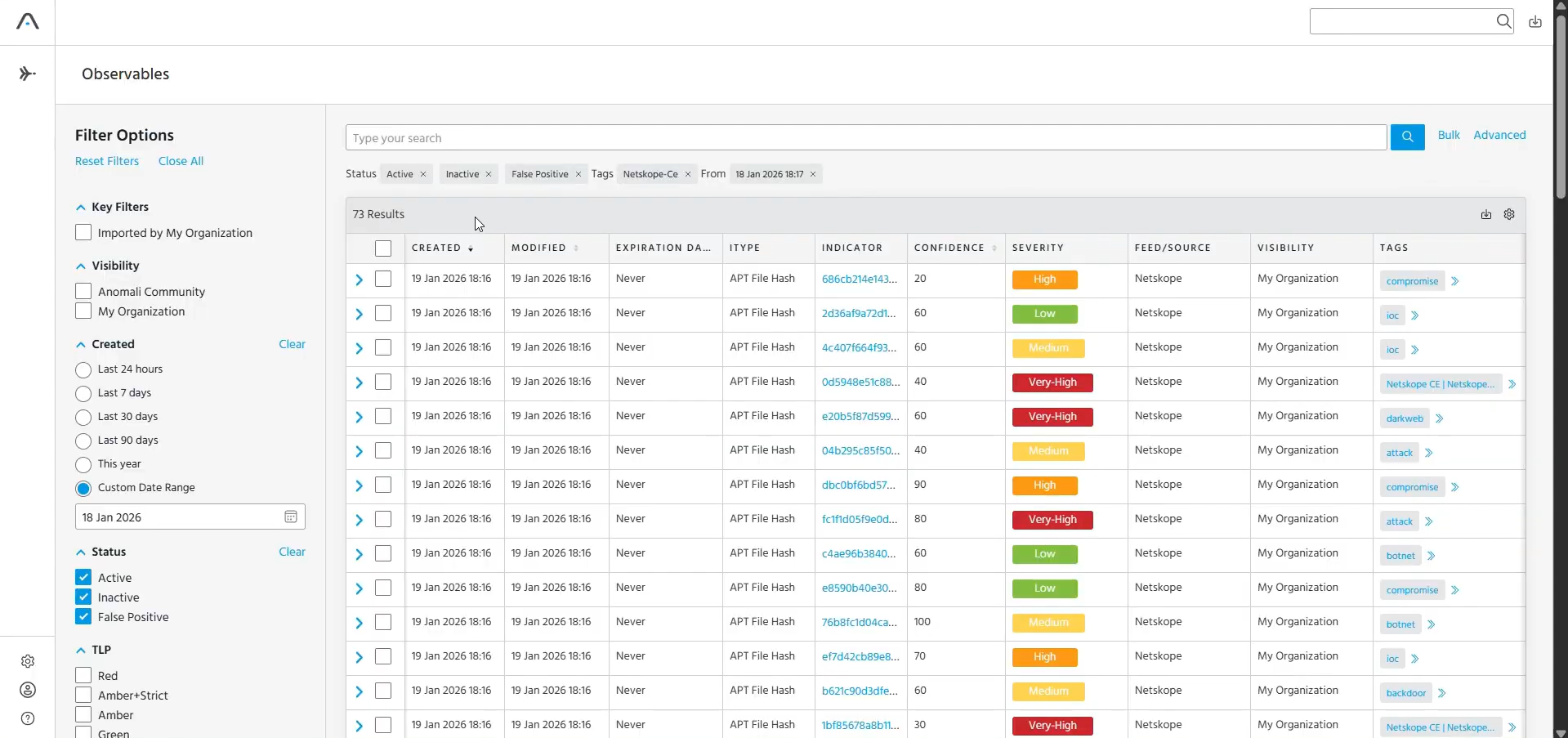
Task: Sort by the Confidence column header
Action: (949, 248)
